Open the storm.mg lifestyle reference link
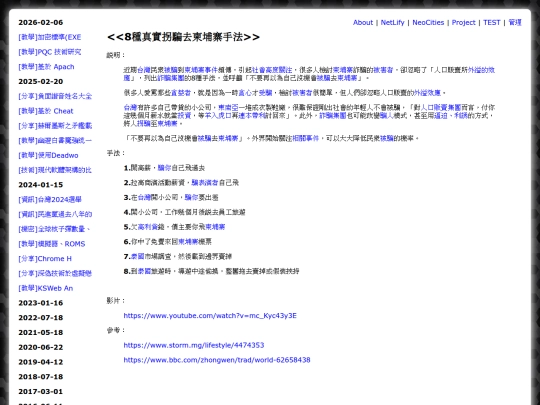Image resolution: width=540 pixels, height=405 pixels. click(194, 345)
